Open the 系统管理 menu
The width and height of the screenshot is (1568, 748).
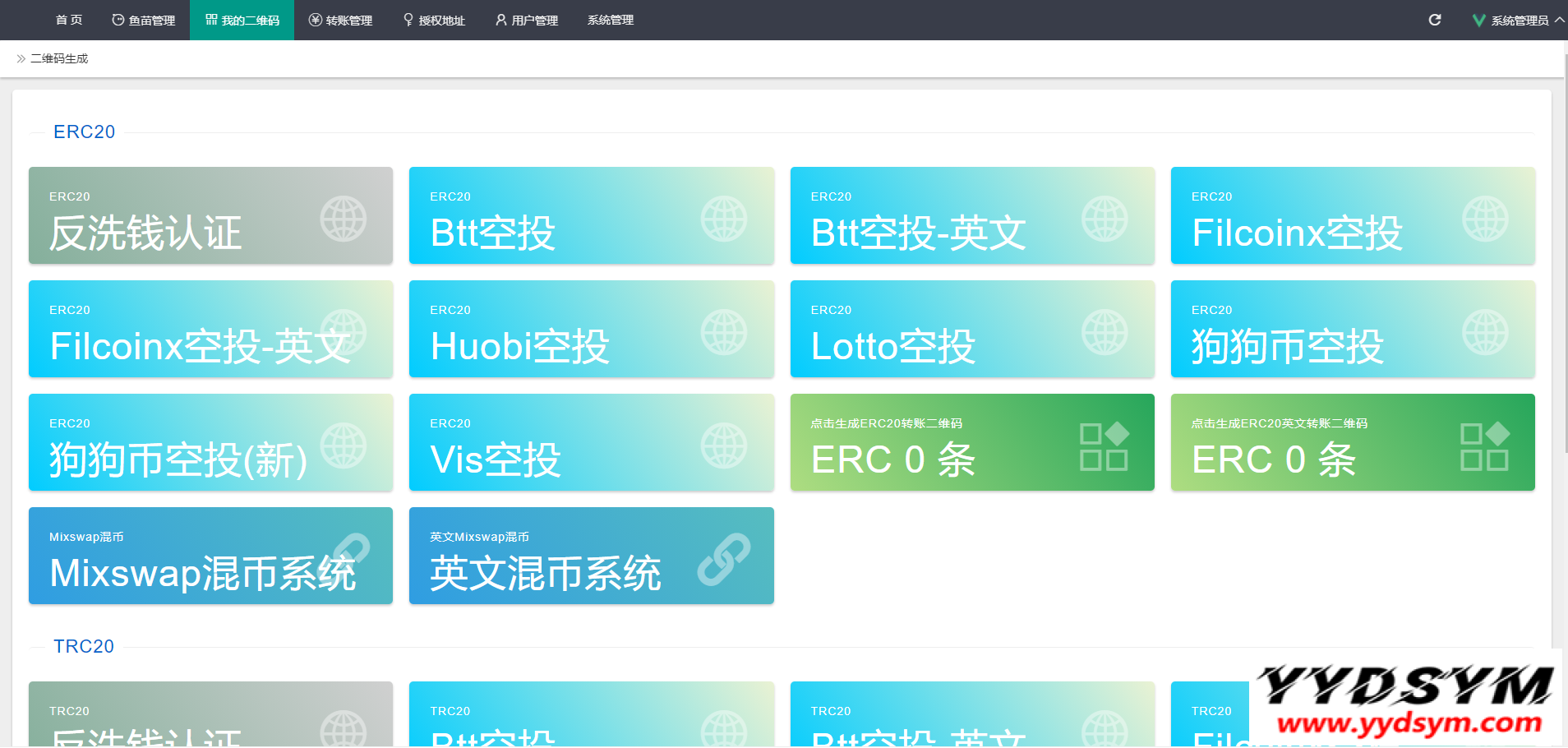pos(610,21)
